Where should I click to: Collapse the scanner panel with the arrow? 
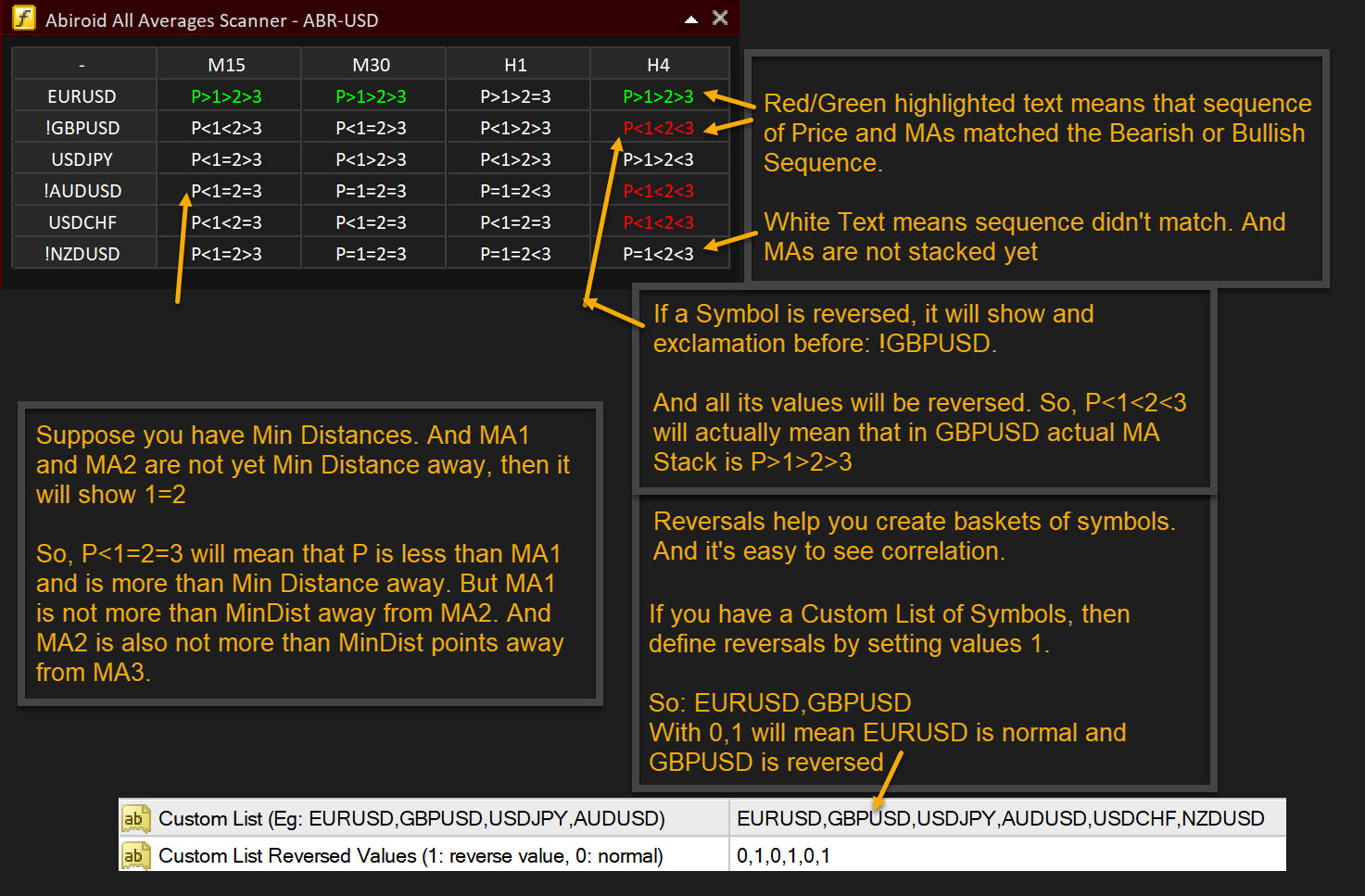point(691,19)
